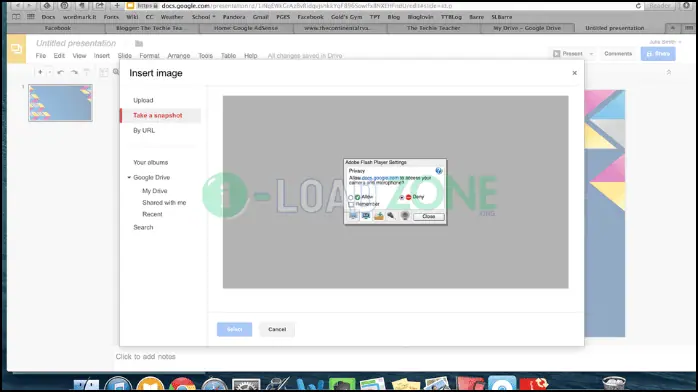Open the View menu in Slides
This screenshot has width=698, height=392.
[79, 56]
